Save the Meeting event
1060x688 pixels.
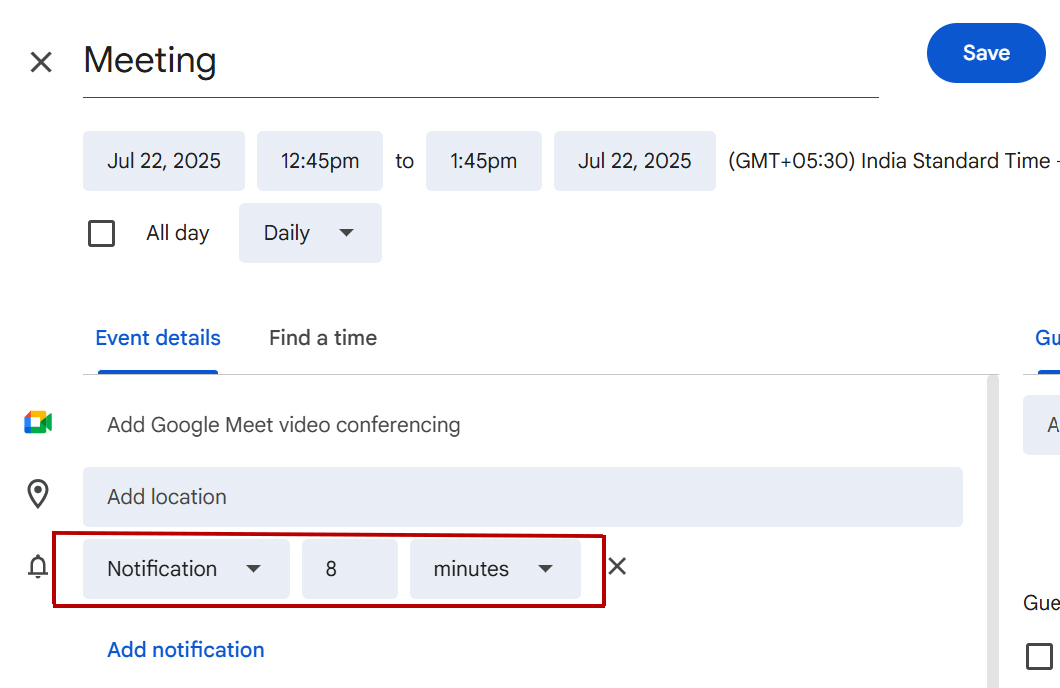(986, 53)
